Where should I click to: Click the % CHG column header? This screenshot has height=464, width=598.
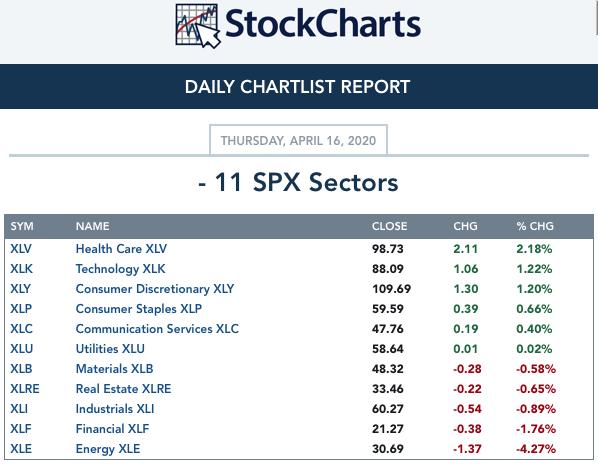point(535,226)
